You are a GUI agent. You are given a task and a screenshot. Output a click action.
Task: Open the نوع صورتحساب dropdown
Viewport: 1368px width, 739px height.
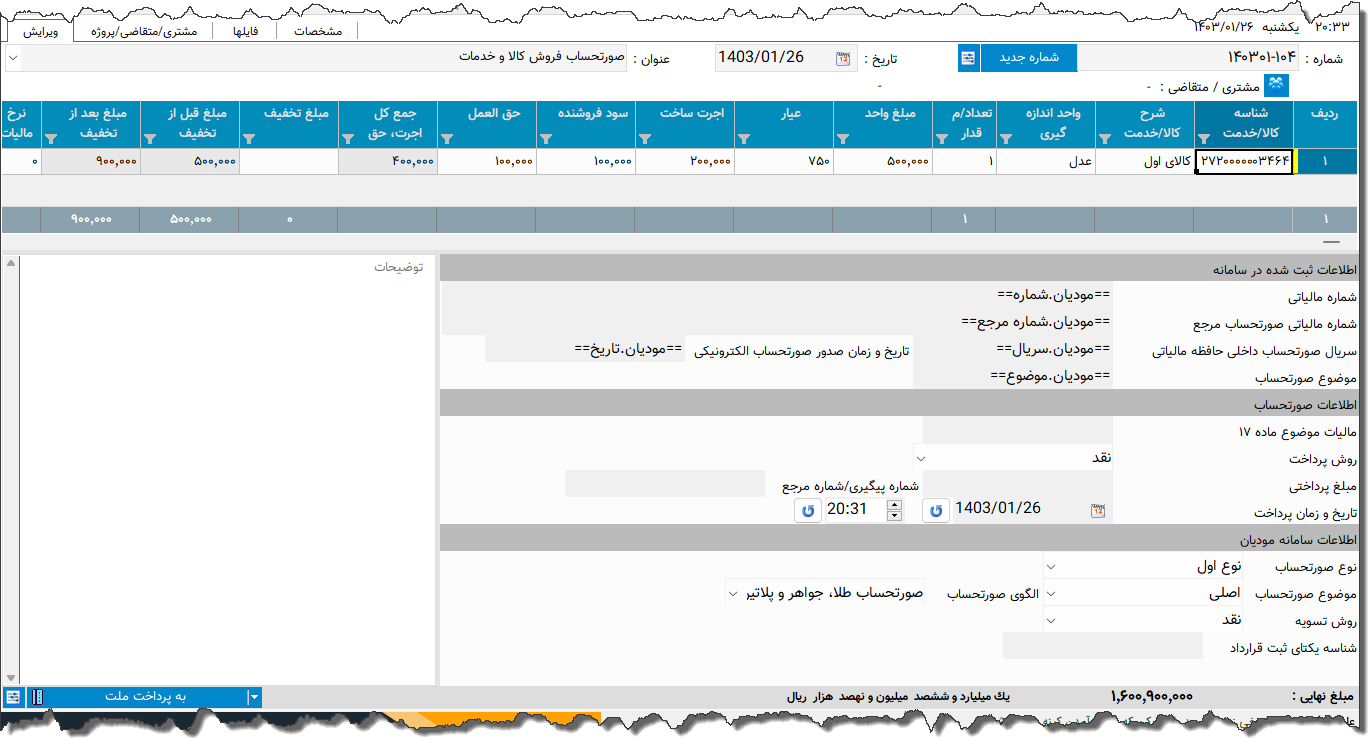tap(1050, 566)
